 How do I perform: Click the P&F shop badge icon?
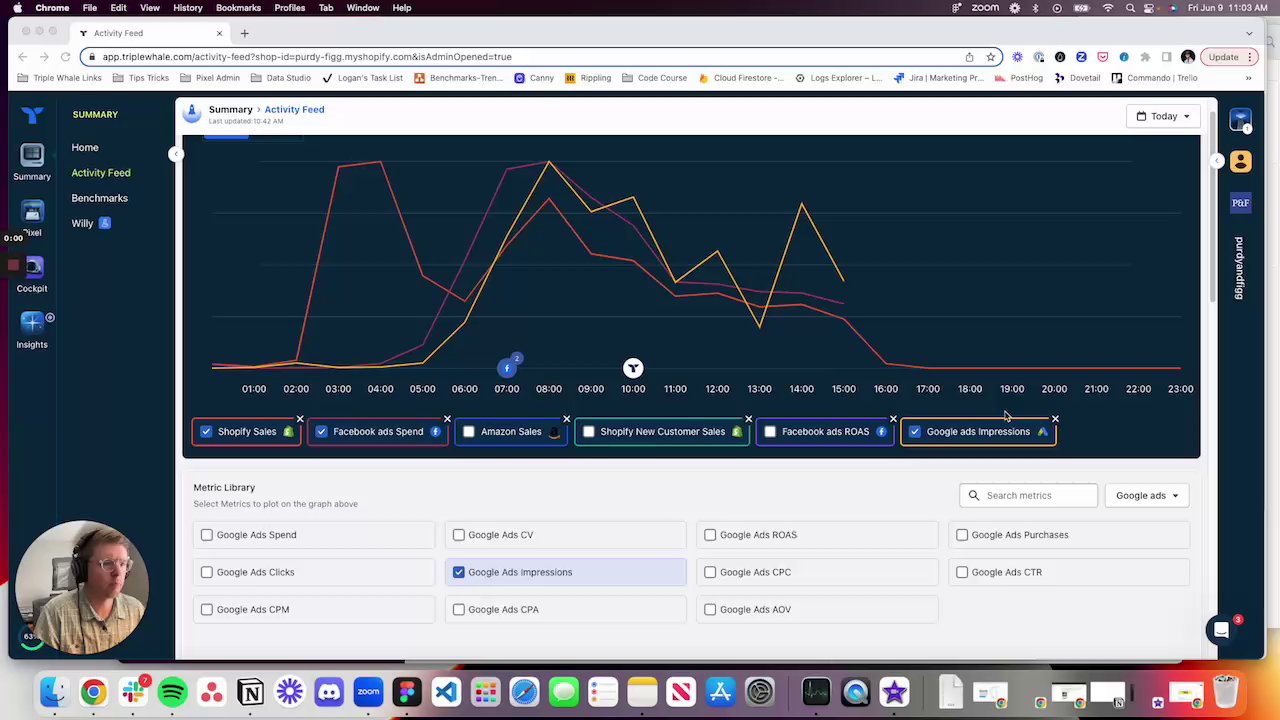[x=1240, y=203]
